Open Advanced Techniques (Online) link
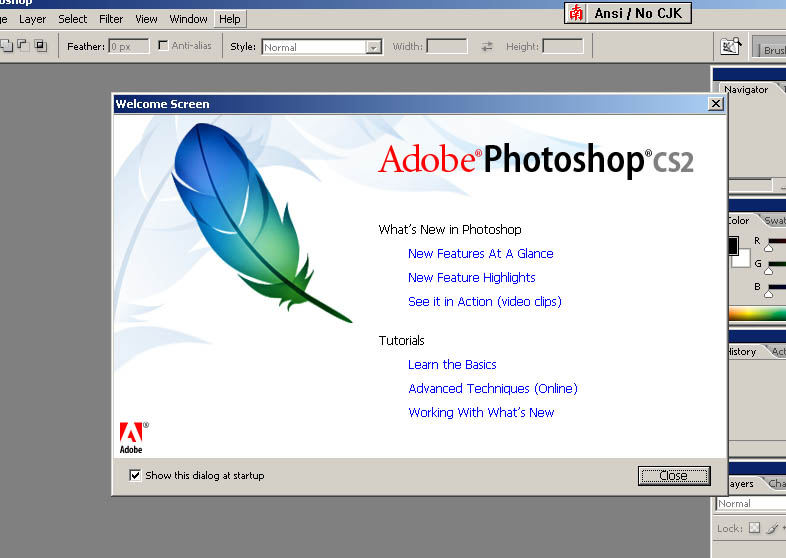 click(x=493, y=389)
